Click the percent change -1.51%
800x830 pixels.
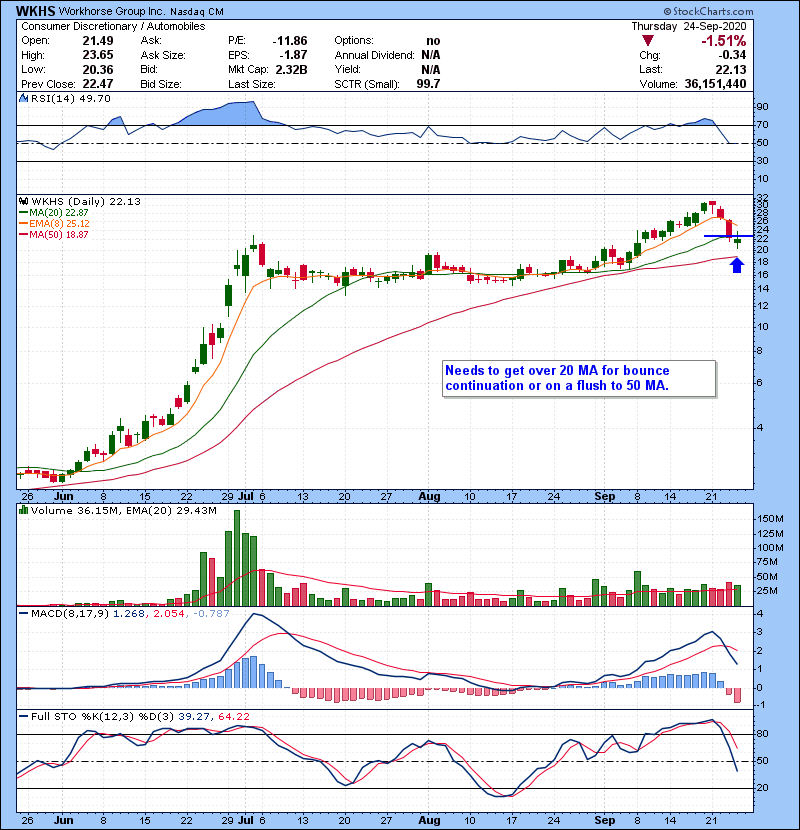724,41
